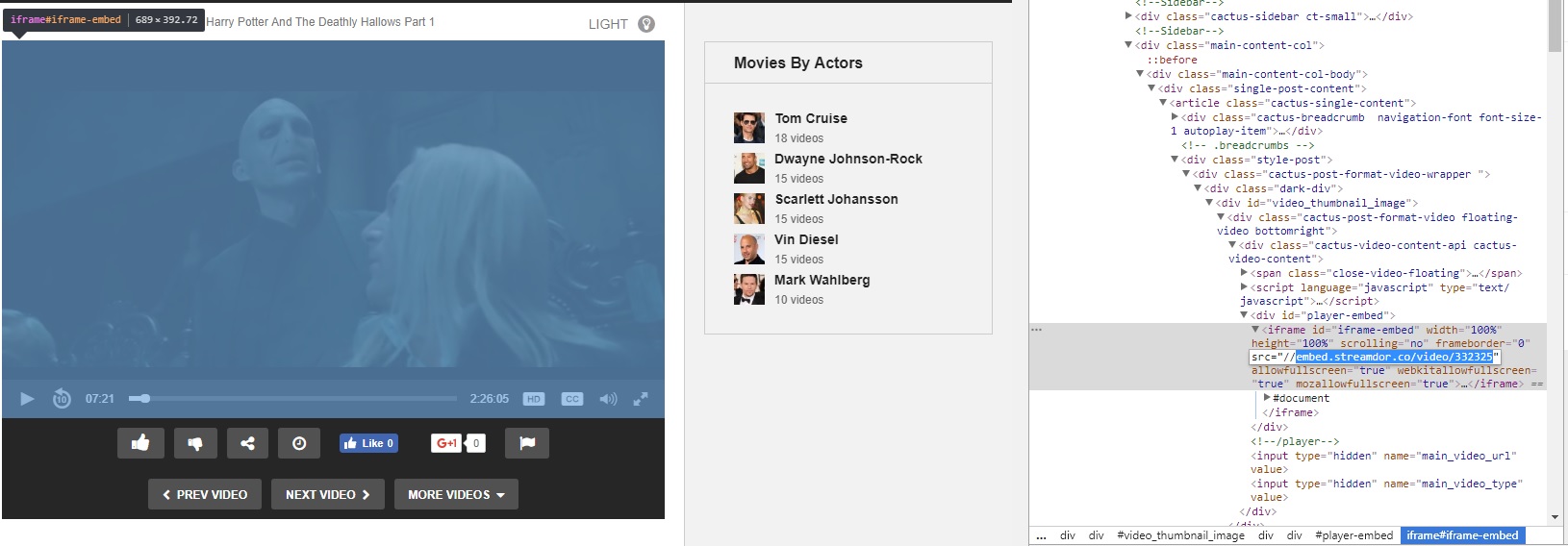Click scrollbar down arrow in elements panel
The height and width of the screenshot is (546, 1568).
click(1555, 517)
